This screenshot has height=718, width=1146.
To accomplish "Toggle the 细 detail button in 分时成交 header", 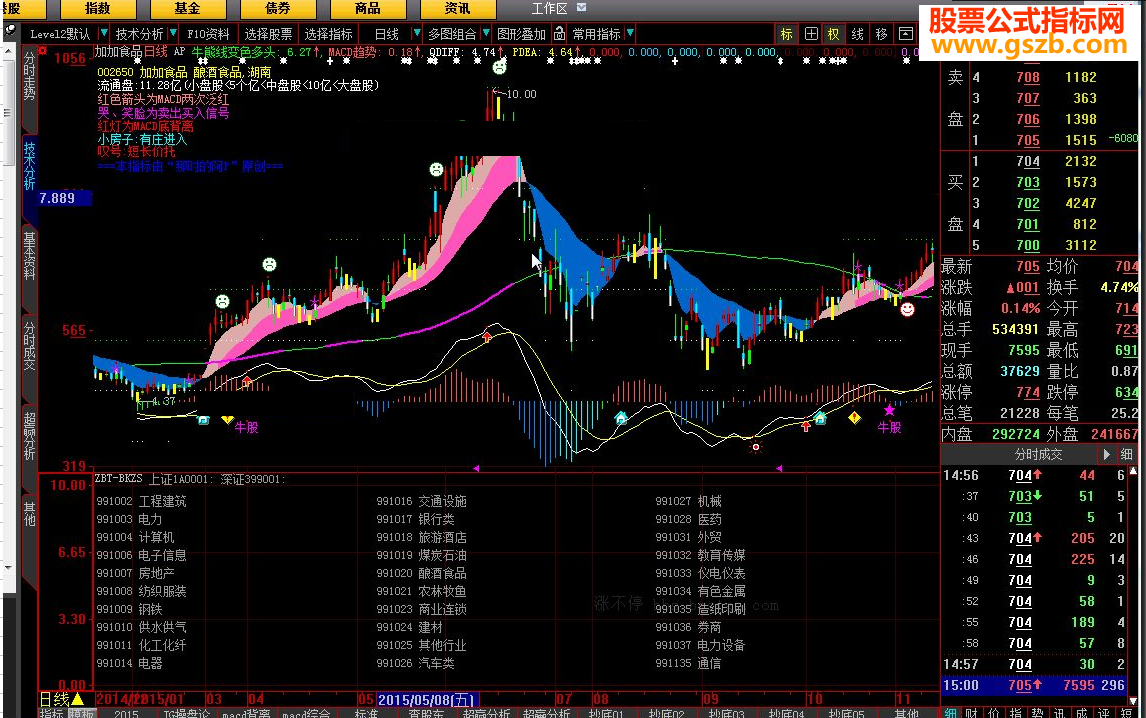I will point(1126,454).
